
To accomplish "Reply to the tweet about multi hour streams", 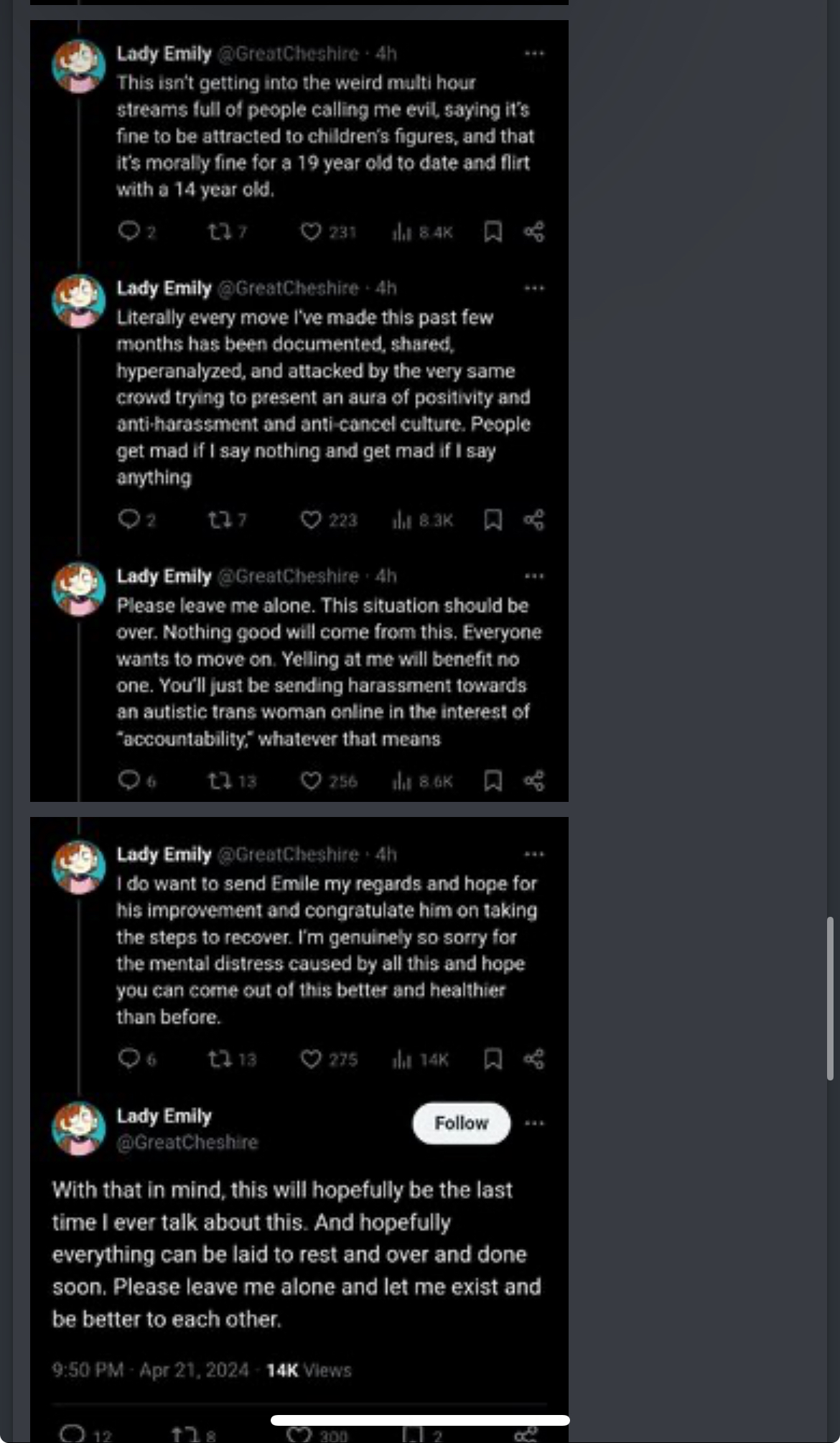I will (x=129, y=232).
